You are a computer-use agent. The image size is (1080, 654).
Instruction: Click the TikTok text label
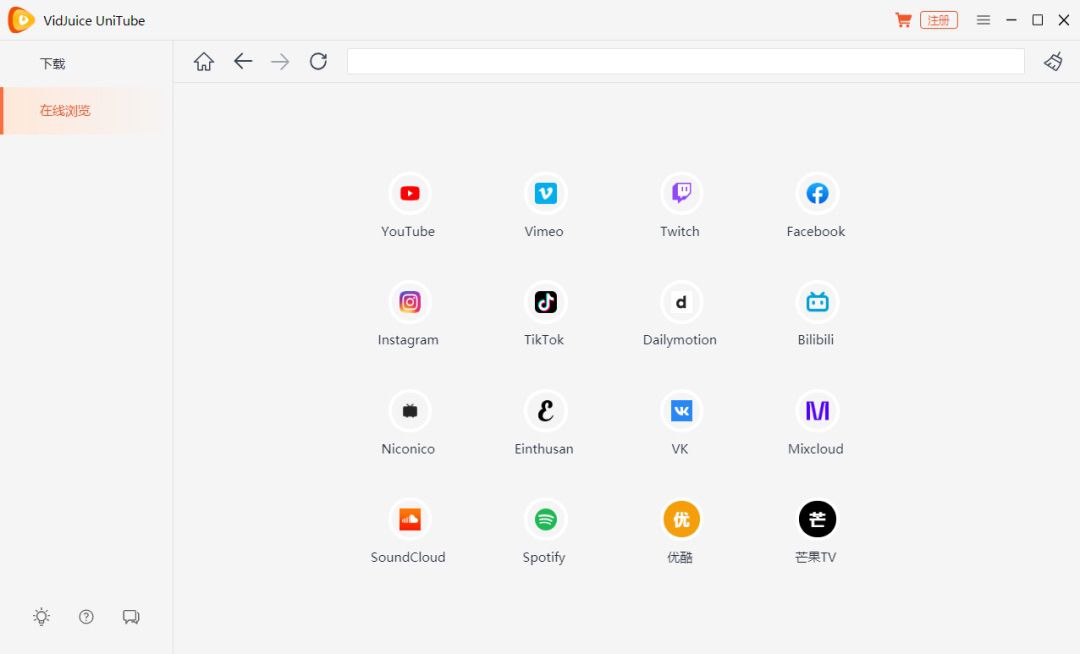[543, 339]
